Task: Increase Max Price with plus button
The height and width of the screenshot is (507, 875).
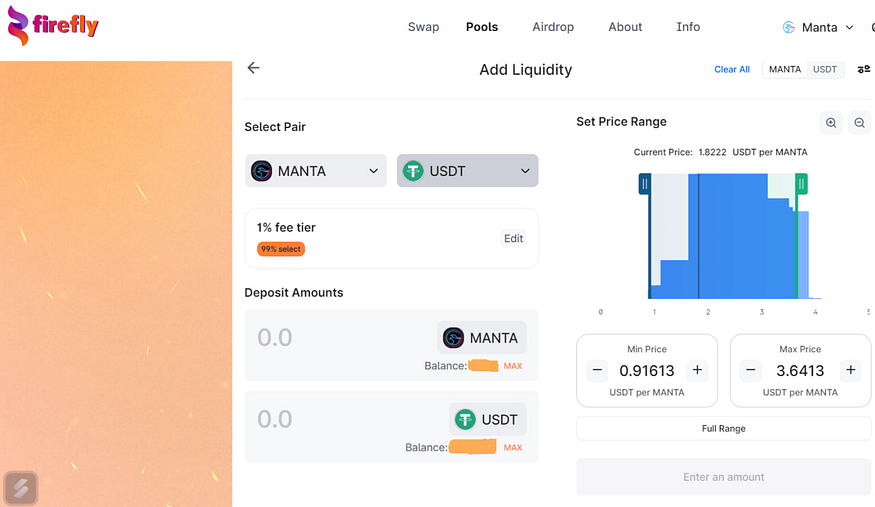Action: (x=850, y=370)
